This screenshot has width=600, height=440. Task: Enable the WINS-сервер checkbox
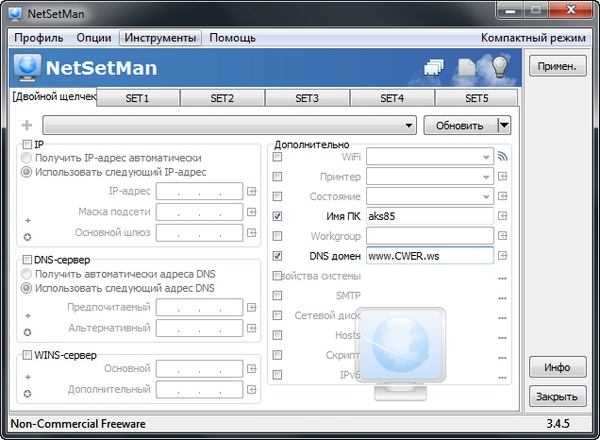point(26,355)
